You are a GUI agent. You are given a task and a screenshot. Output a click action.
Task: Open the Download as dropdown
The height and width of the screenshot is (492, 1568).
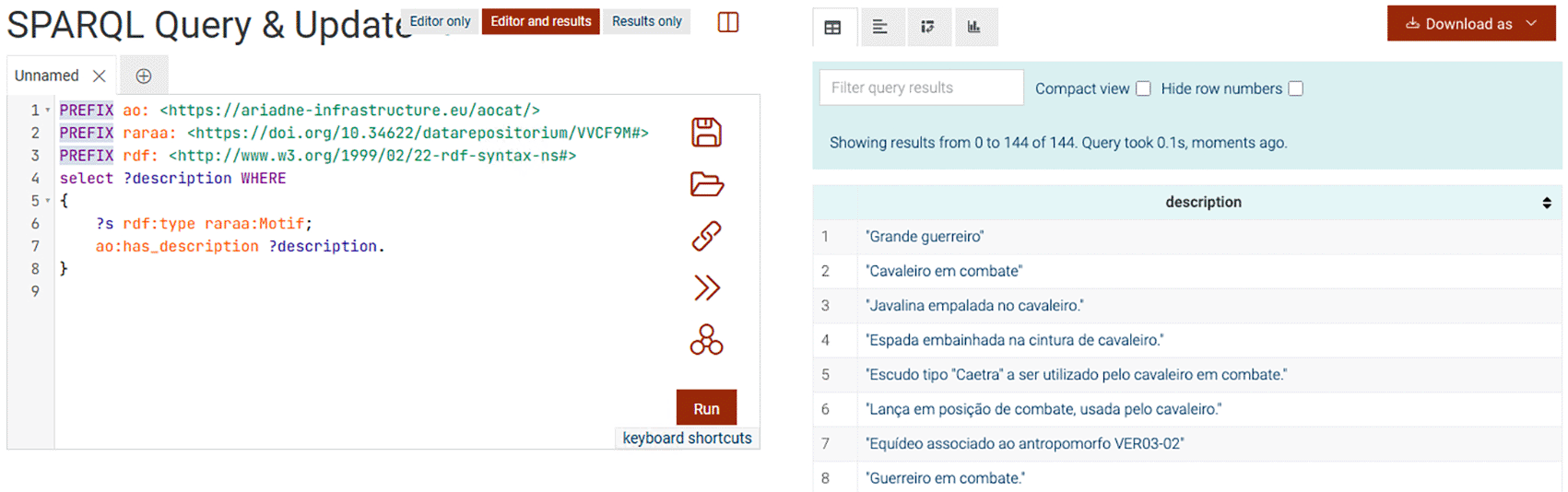click(1471, 24)
